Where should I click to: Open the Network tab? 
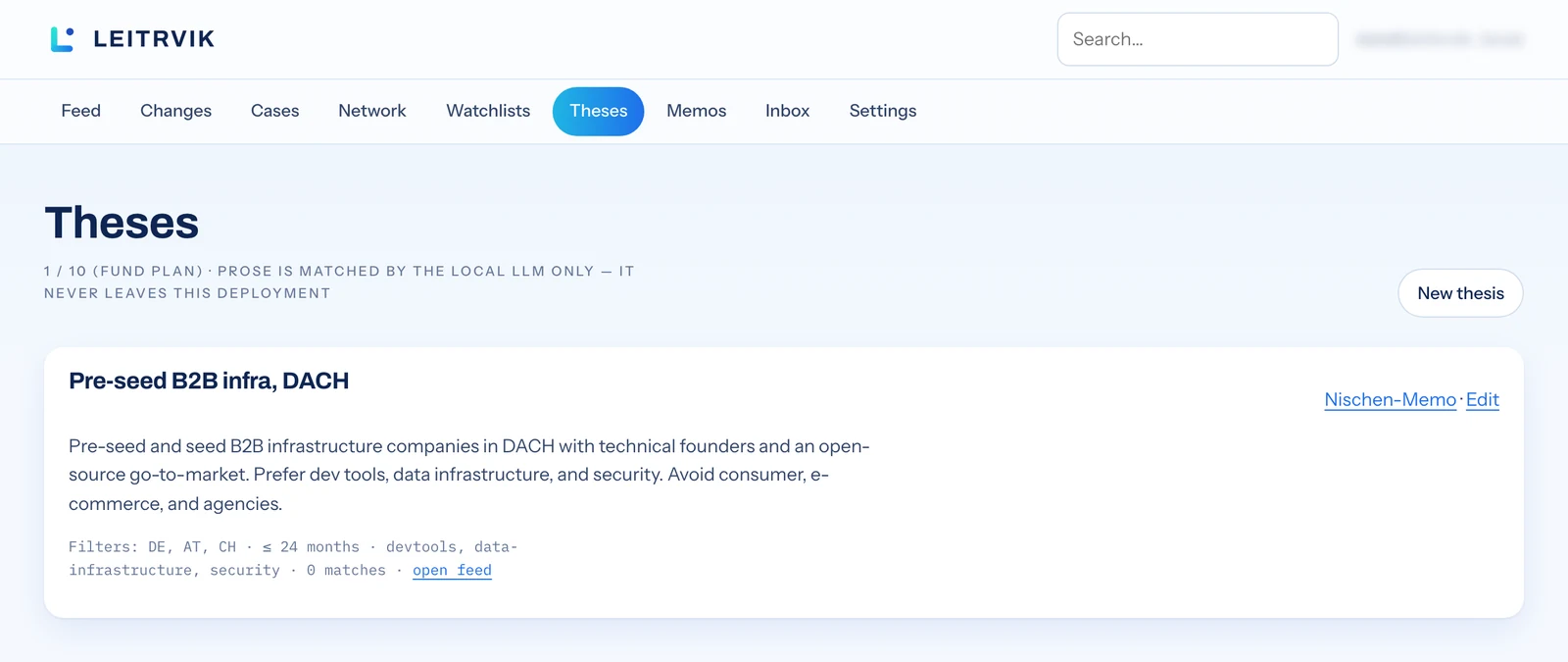[x=372, y=111]
